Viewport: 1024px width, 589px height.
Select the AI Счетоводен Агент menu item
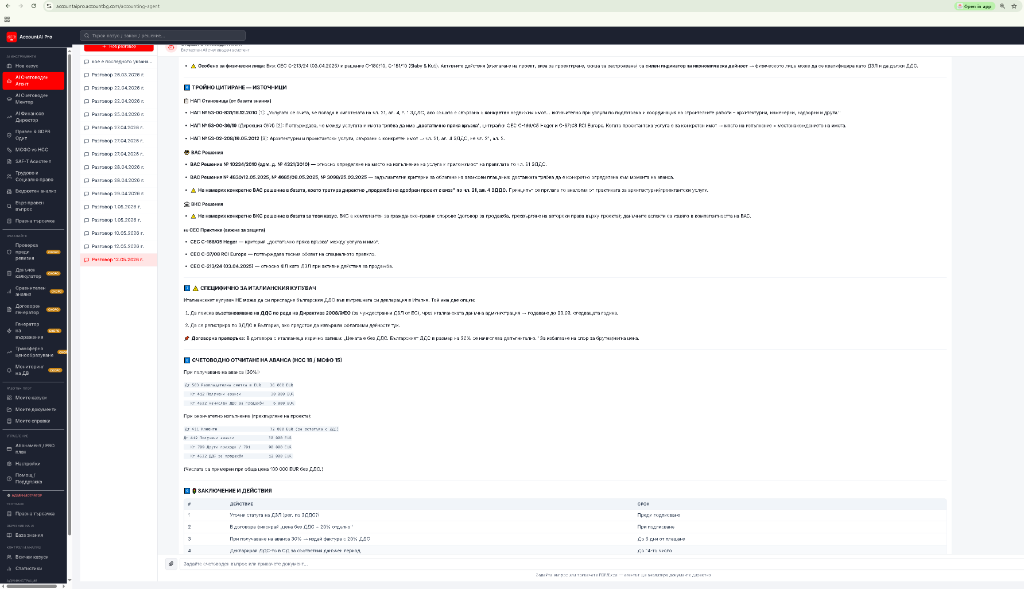coord(33,80)
